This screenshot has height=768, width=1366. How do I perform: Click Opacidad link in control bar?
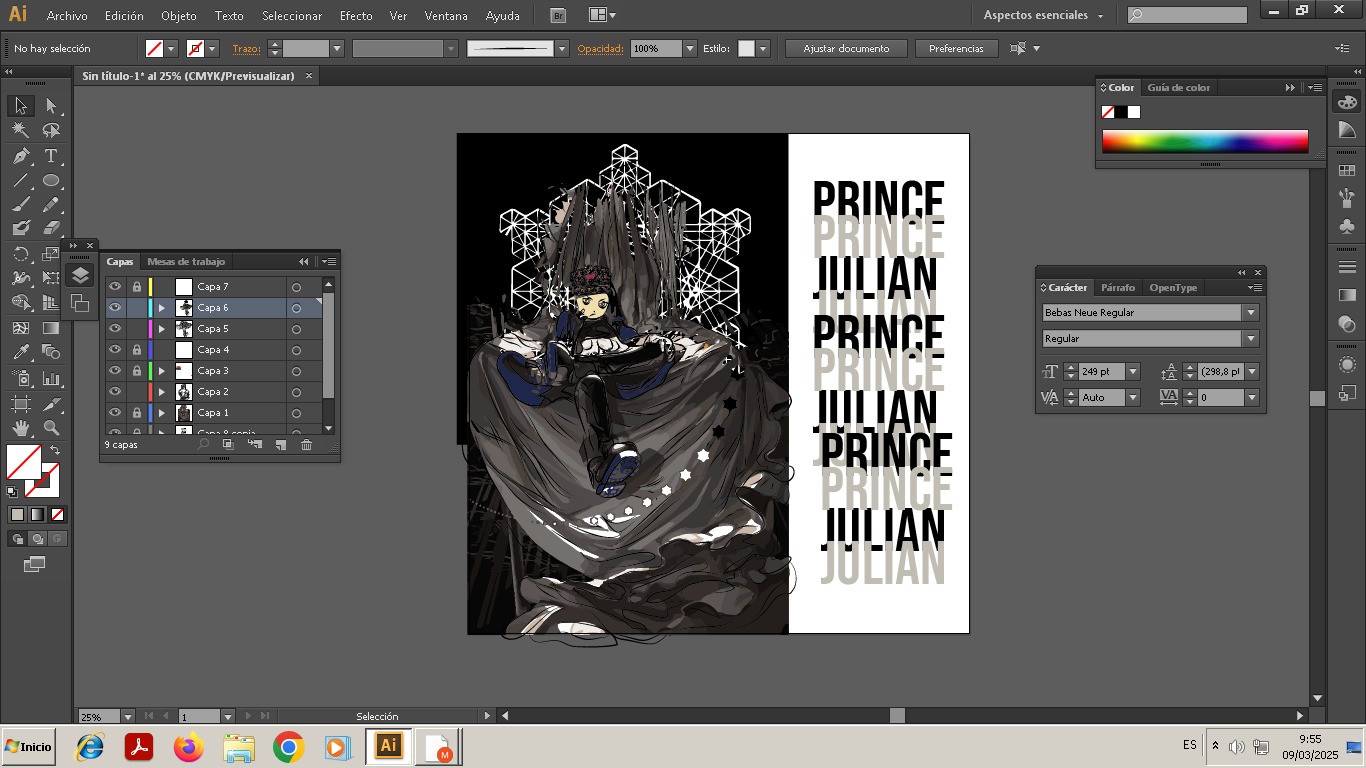[x=600, y=48]
